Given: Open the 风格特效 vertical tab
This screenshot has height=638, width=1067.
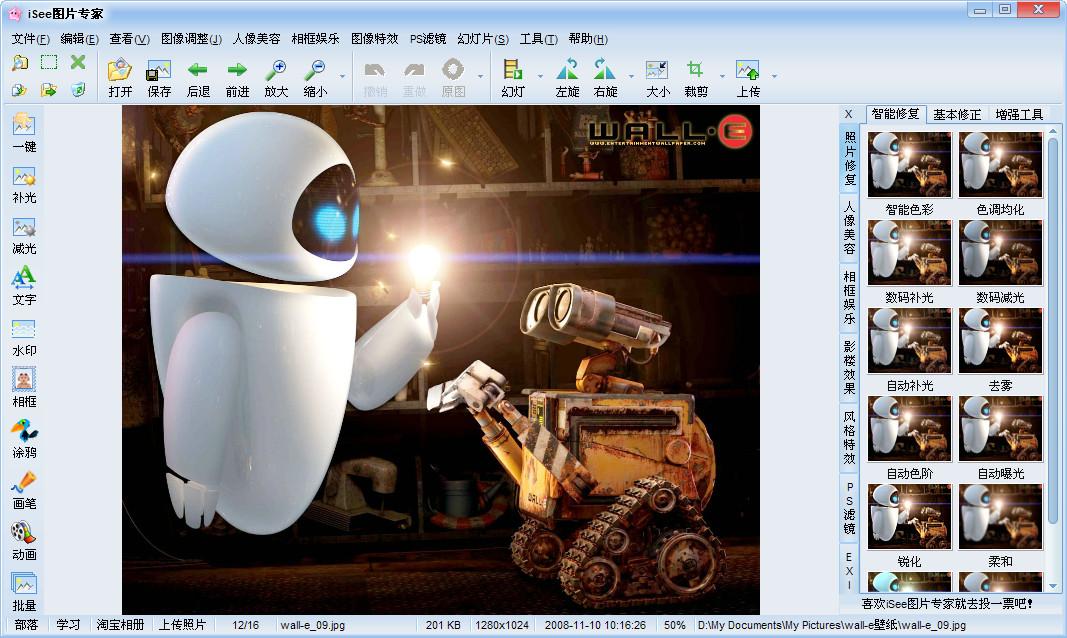Looking at the screenshot, I should click(850, 437).
